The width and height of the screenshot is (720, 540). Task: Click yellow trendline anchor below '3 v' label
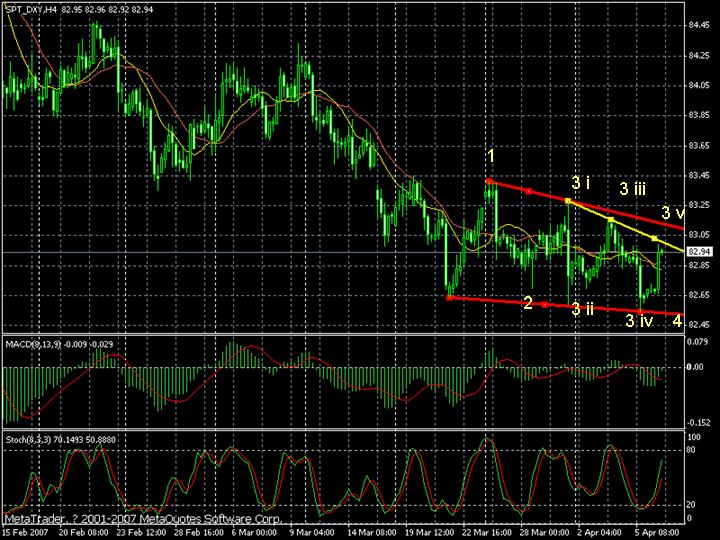tap(654, 238)
